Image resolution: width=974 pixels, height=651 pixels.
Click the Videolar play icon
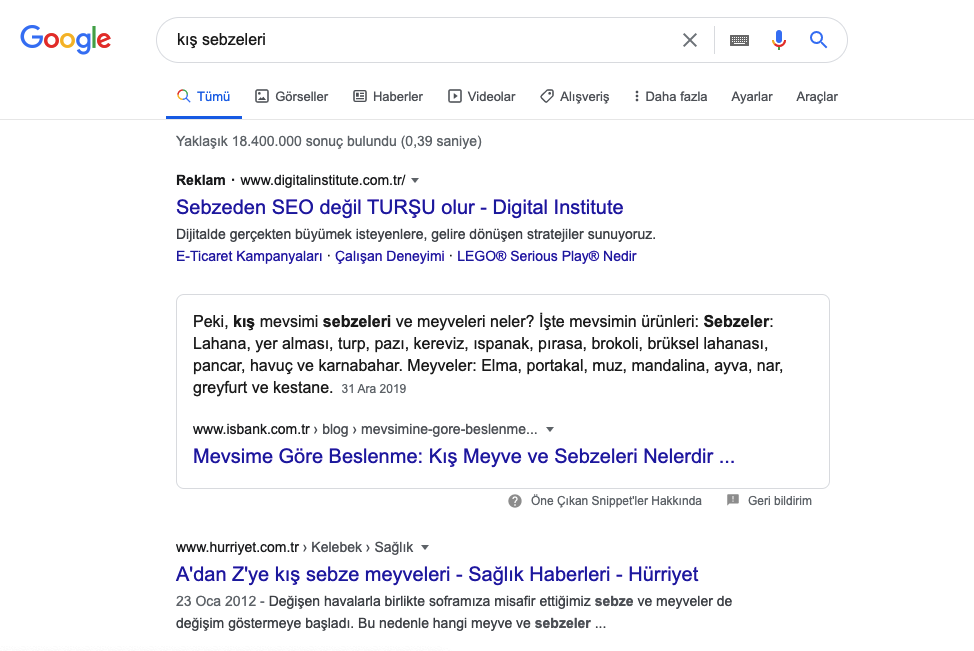(455, 96)
